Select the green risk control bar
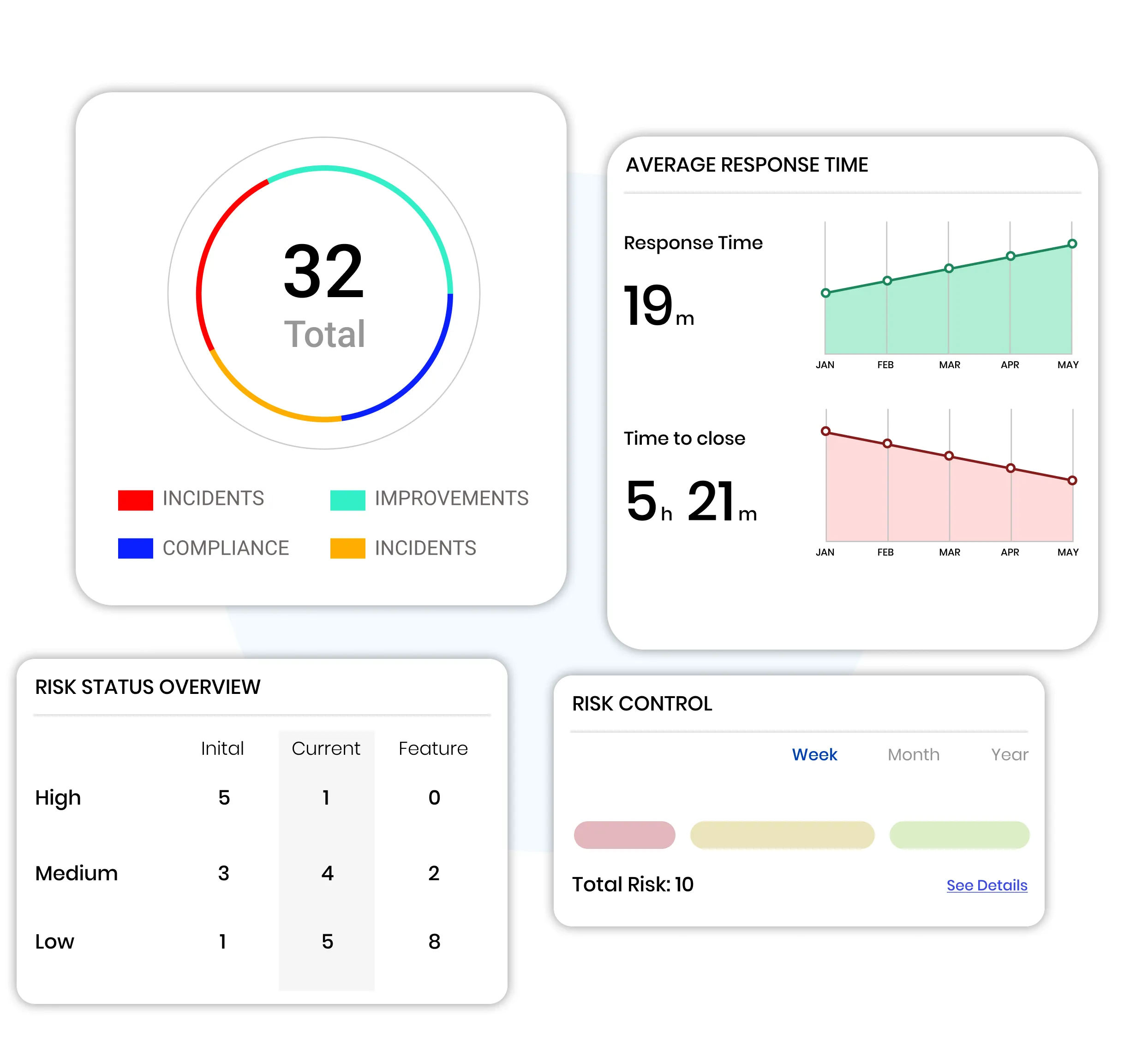1148x1039 pixels. (959, 835)
